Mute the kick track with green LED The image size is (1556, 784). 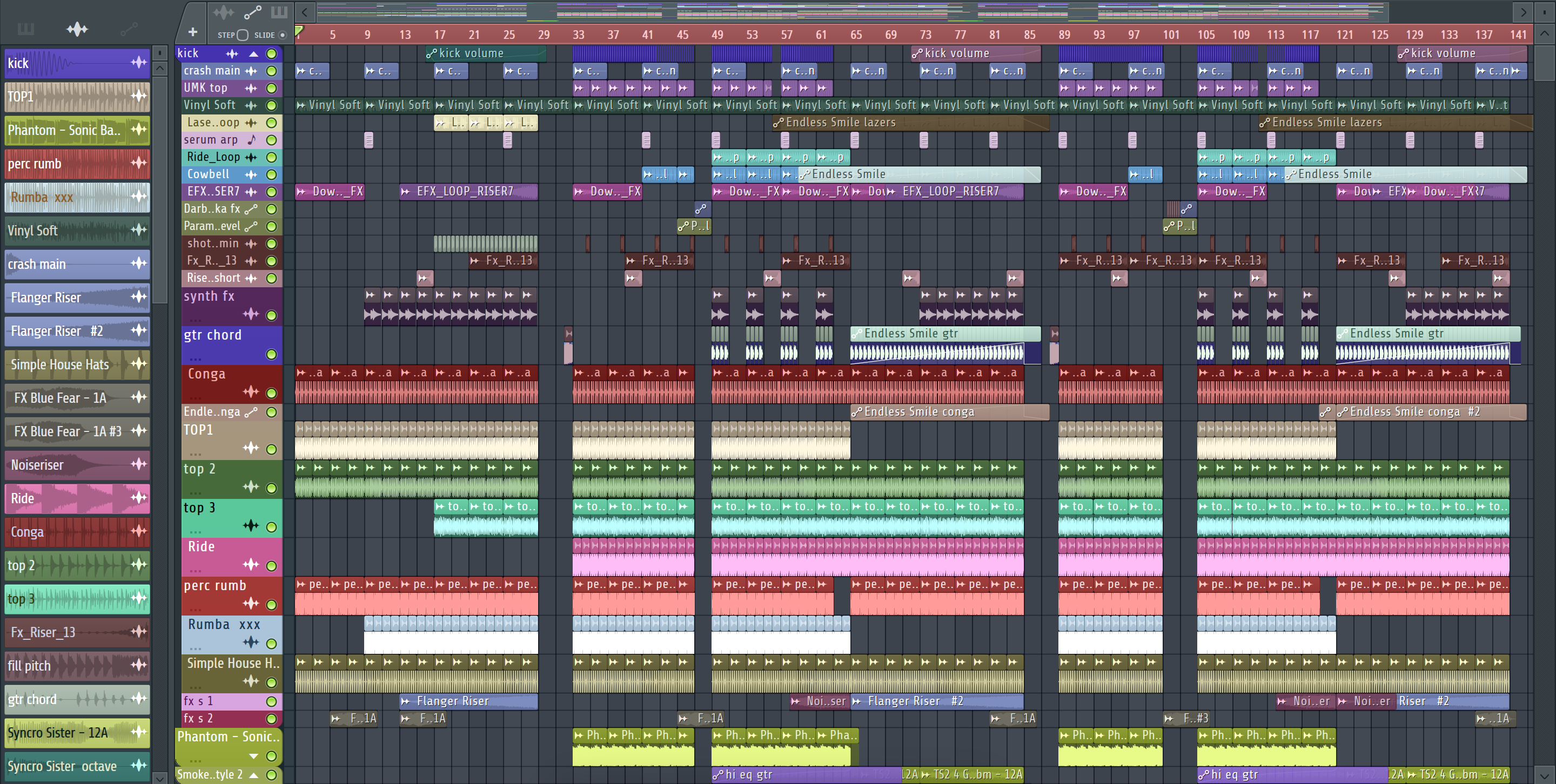coord(272,53)
